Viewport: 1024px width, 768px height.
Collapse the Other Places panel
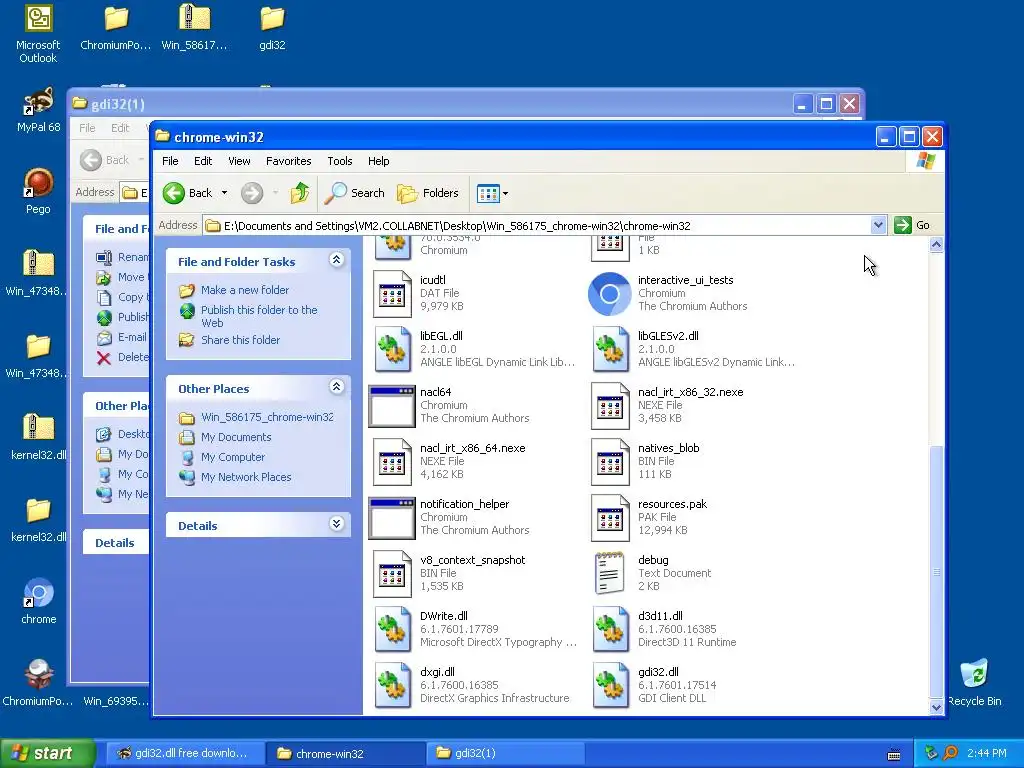tap(336, 387)
